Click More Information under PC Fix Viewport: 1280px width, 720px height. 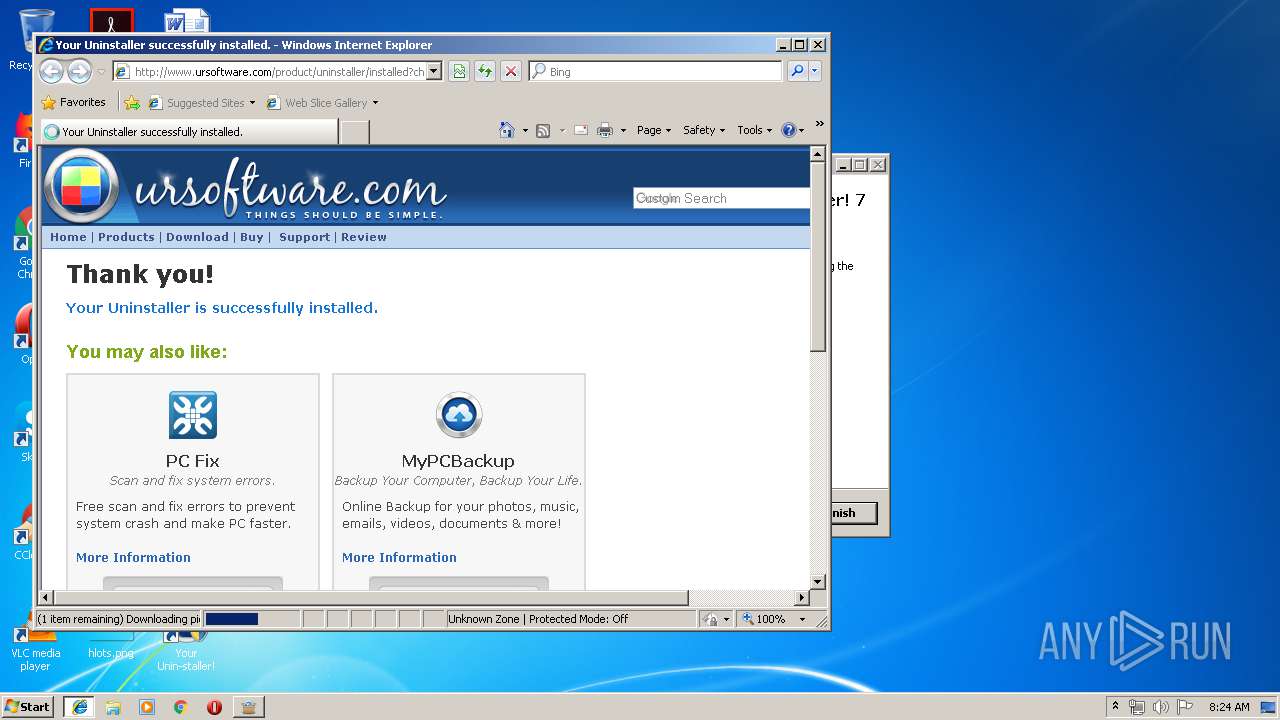(x=133, y=558)
